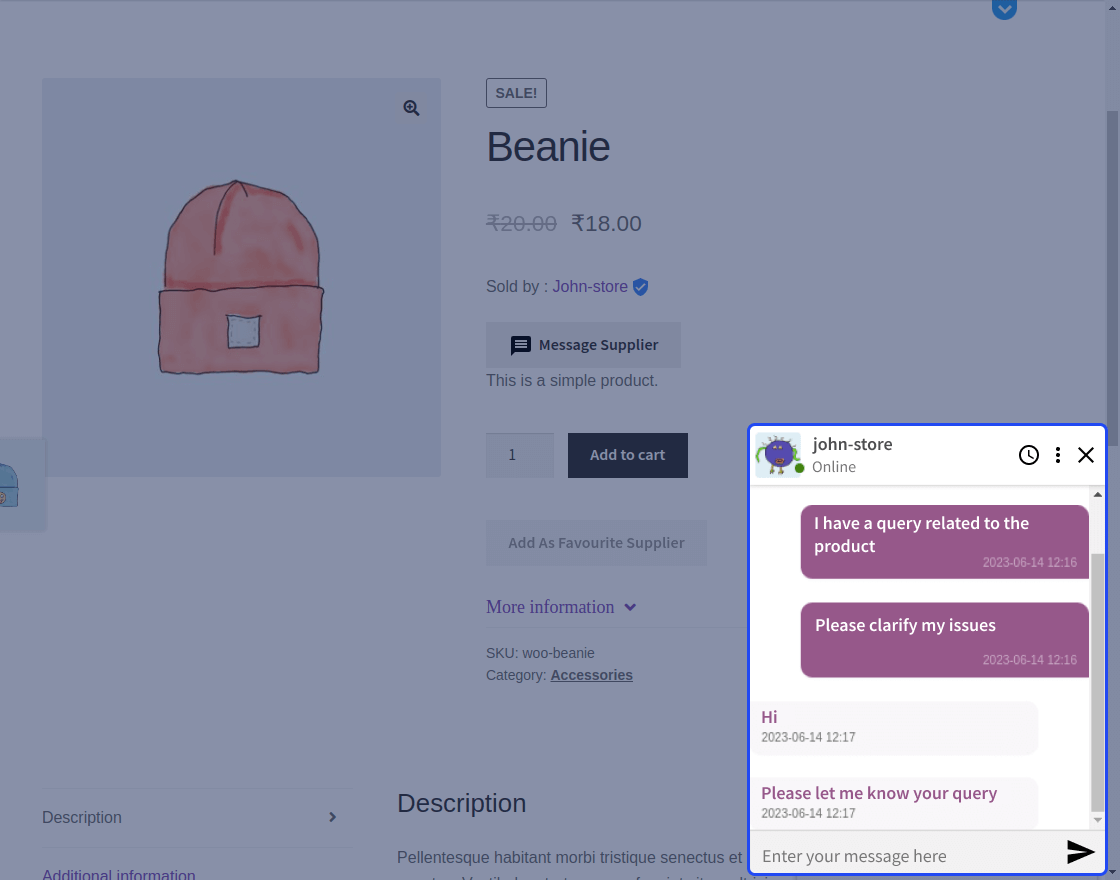This screenshot has width=1120, height=880.
Task: Close the john-store chat window
Action: [x=1086, y=455]
